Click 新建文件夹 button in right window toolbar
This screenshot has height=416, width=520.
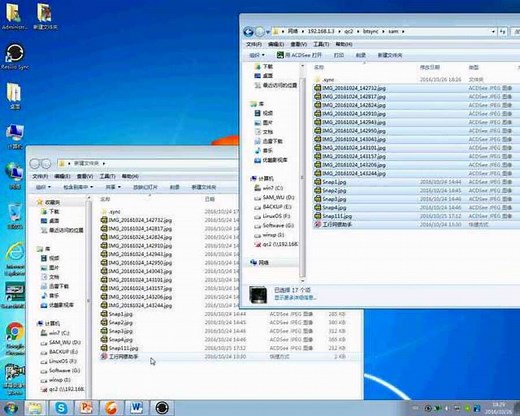click(x=390, y=55)
